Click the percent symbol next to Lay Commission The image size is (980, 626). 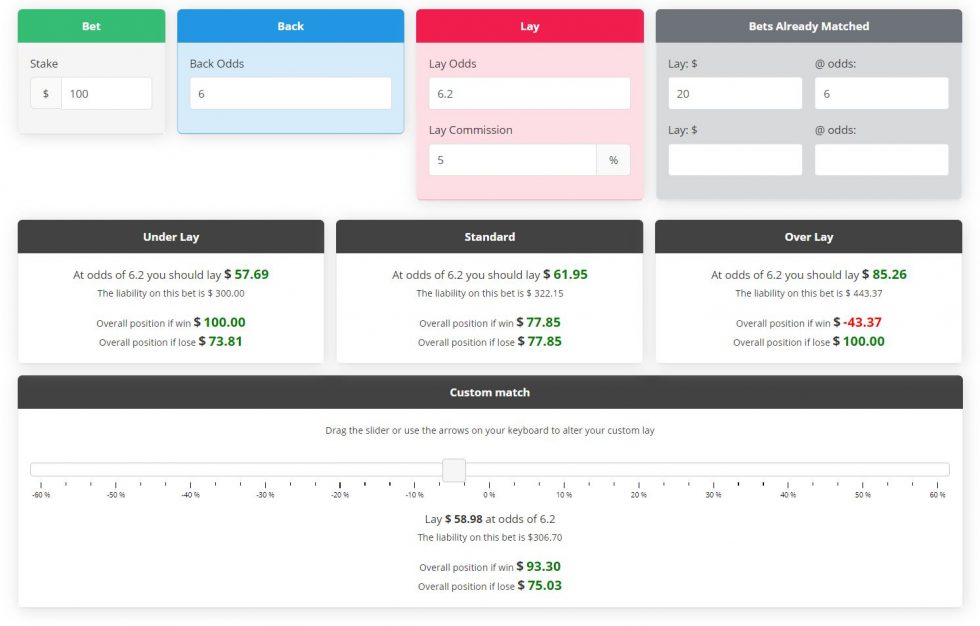[613, 160]
